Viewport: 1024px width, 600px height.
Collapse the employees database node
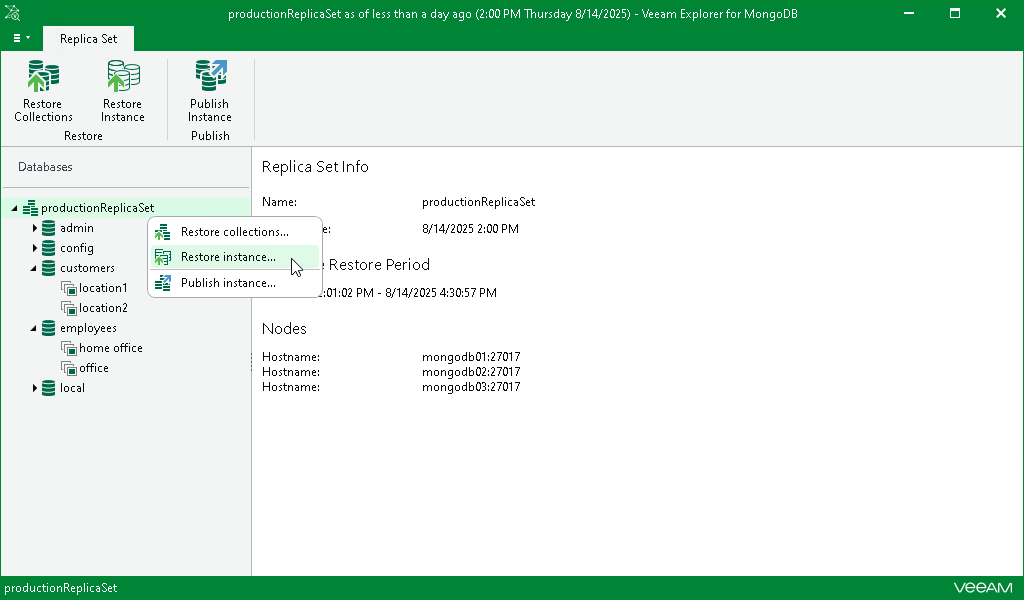tap(33, 328)
